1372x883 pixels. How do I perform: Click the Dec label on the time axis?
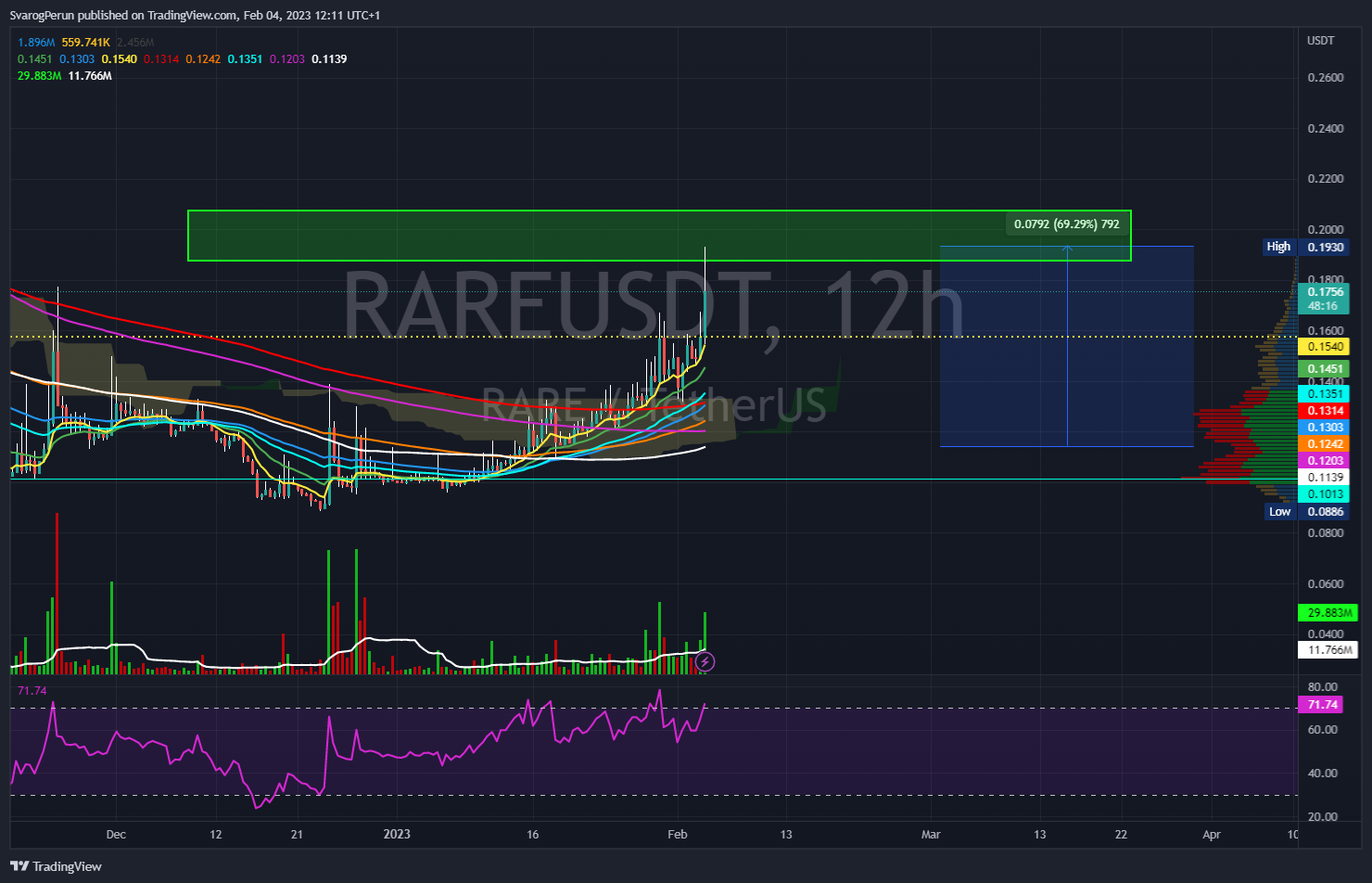click(116, 835)
